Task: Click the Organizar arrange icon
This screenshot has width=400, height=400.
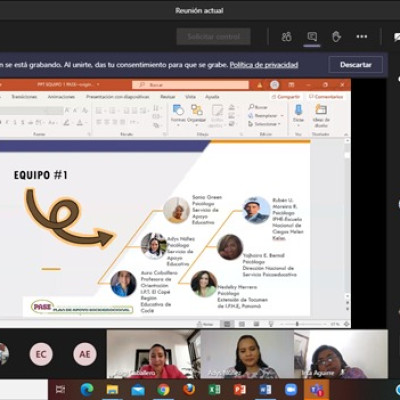Action: [x=197, y=113]
